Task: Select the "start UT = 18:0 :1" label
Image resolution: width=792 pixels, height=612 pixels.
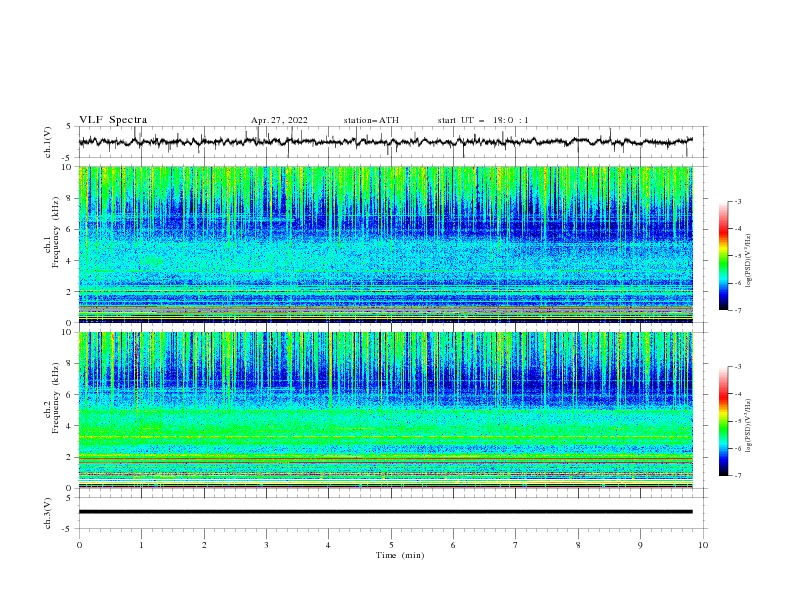Action: coord(483,120)
